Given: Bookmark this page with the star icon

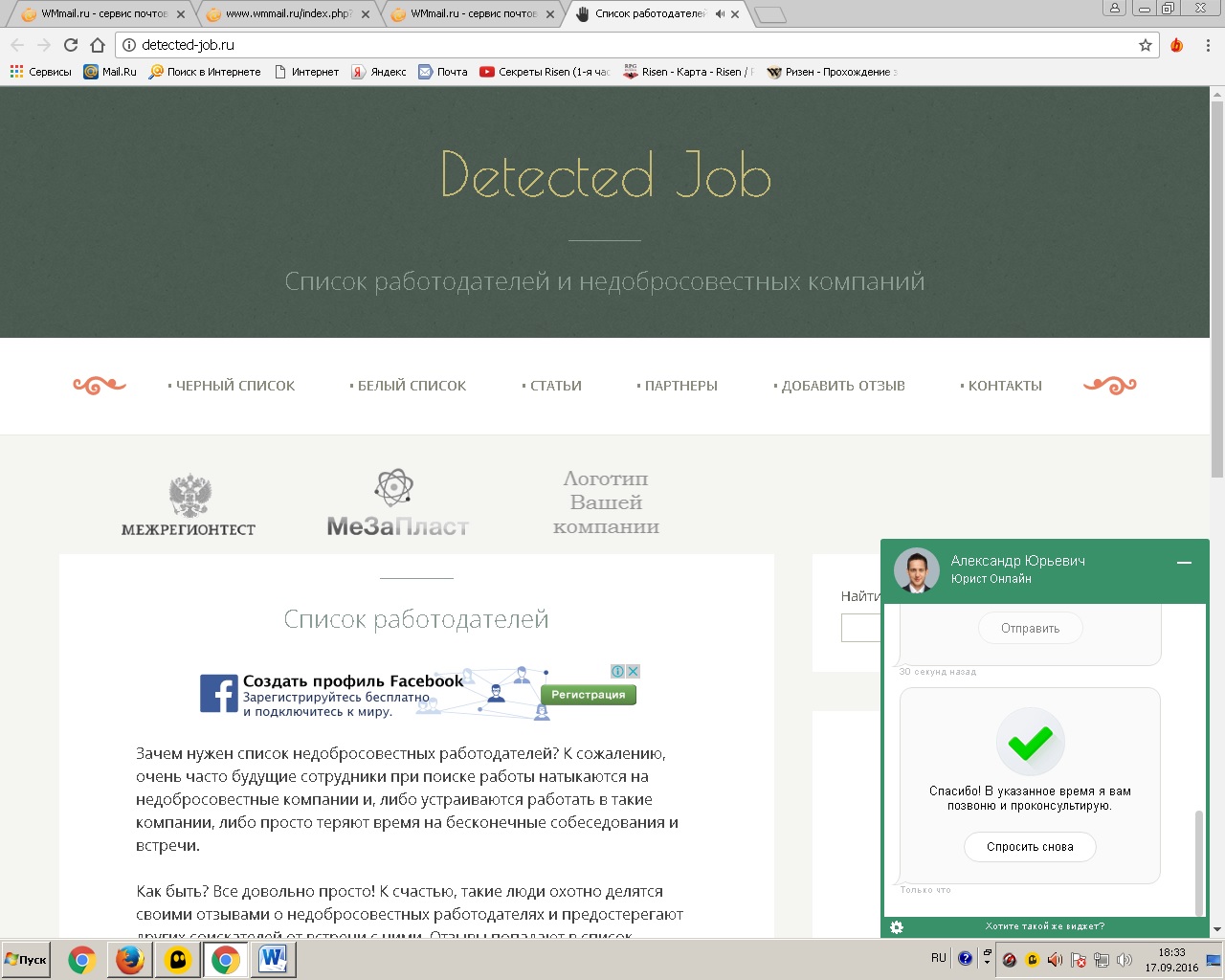Looking at the screenshot, I should point(1146,45).
